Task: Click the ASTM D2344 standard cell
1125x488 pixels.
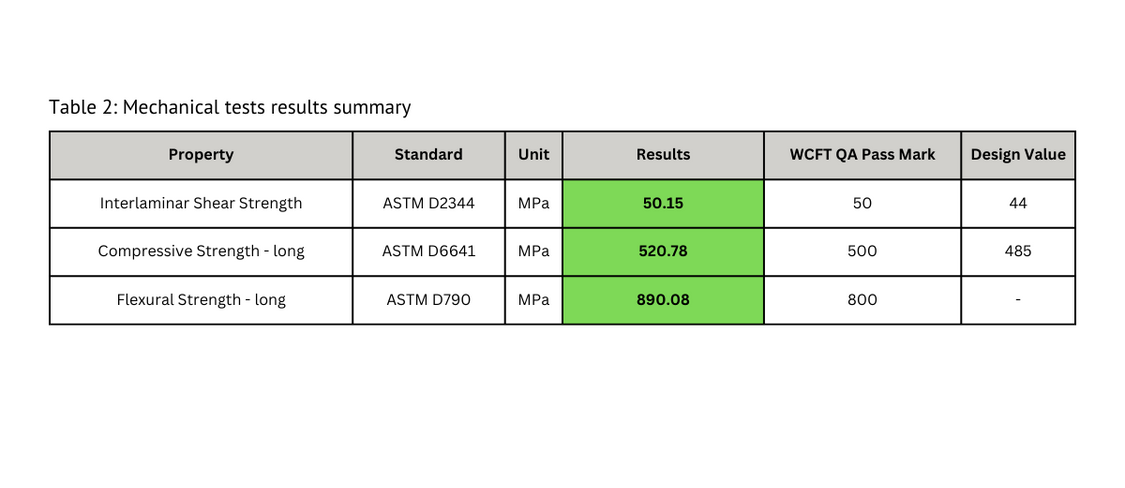Action: (428, 203)
